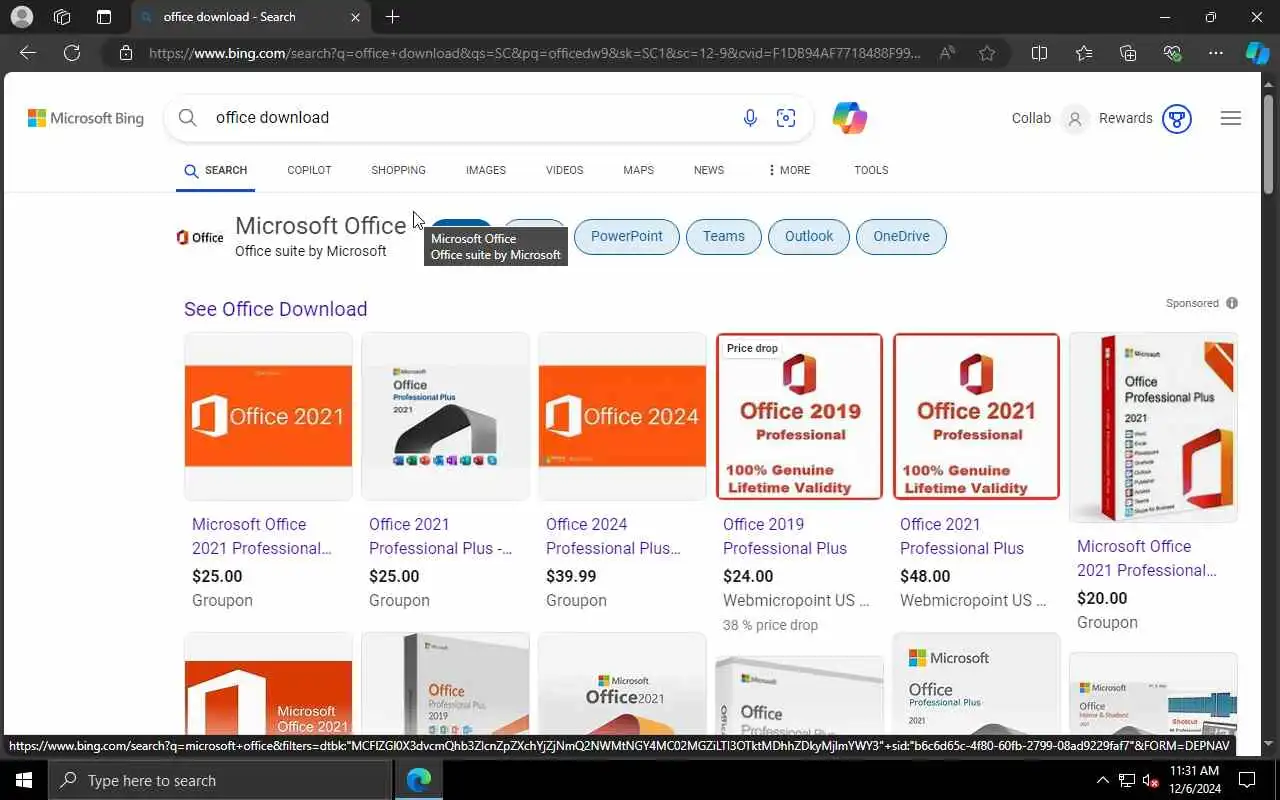The width and height of the screenshot is (1280, 800).
Task: Click the Sponsored info icon
Action: [x=1232, y=303]
